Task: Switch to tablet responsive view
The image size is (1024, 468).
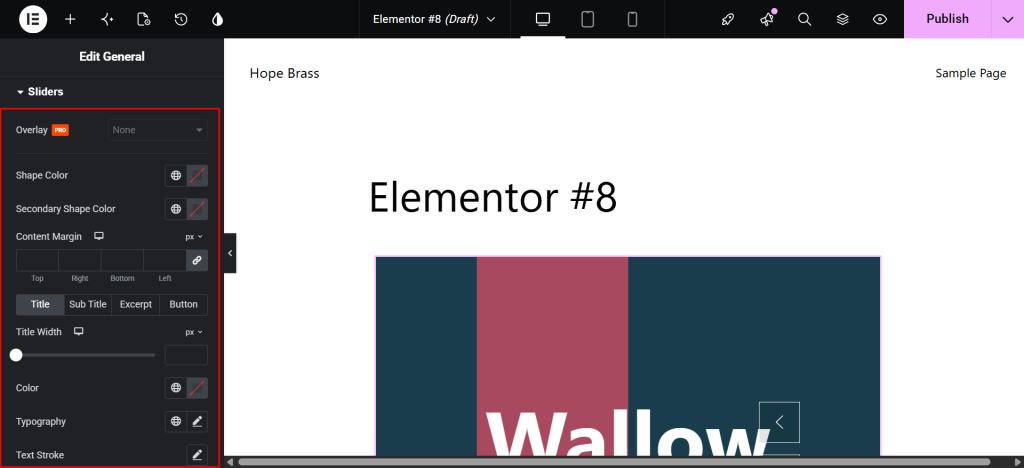Action: (588, 20)
